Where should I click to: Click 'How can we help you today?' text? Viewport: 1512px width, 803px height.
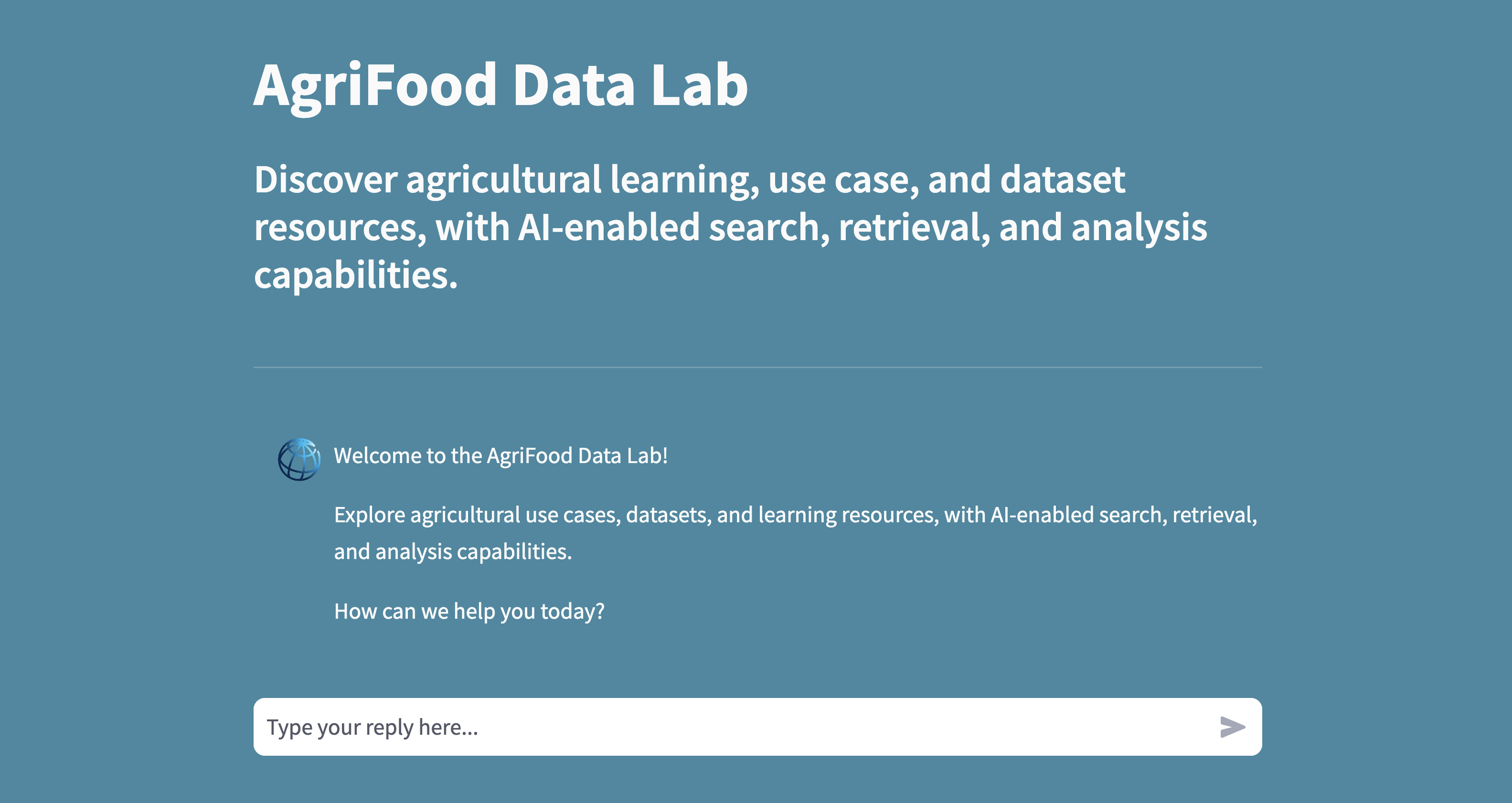point(469,611)
